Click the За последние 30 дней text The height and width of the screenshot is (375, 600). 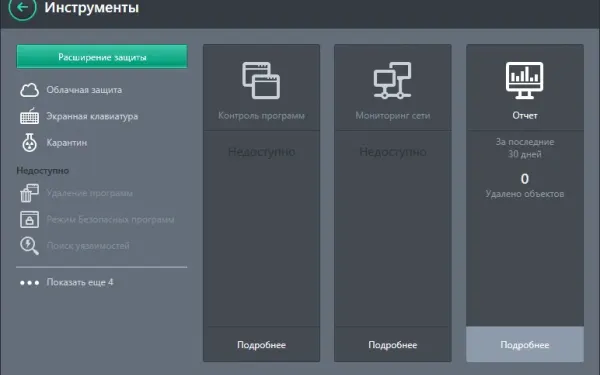(x=525, y=148)
